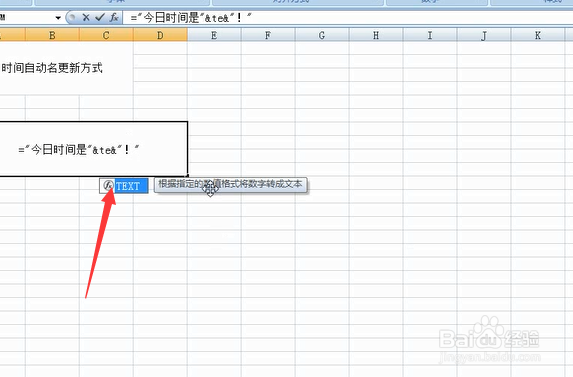
Task: Open the Name Box dropdown arrow
Action: pyautogui.click(x=58, y=18)
